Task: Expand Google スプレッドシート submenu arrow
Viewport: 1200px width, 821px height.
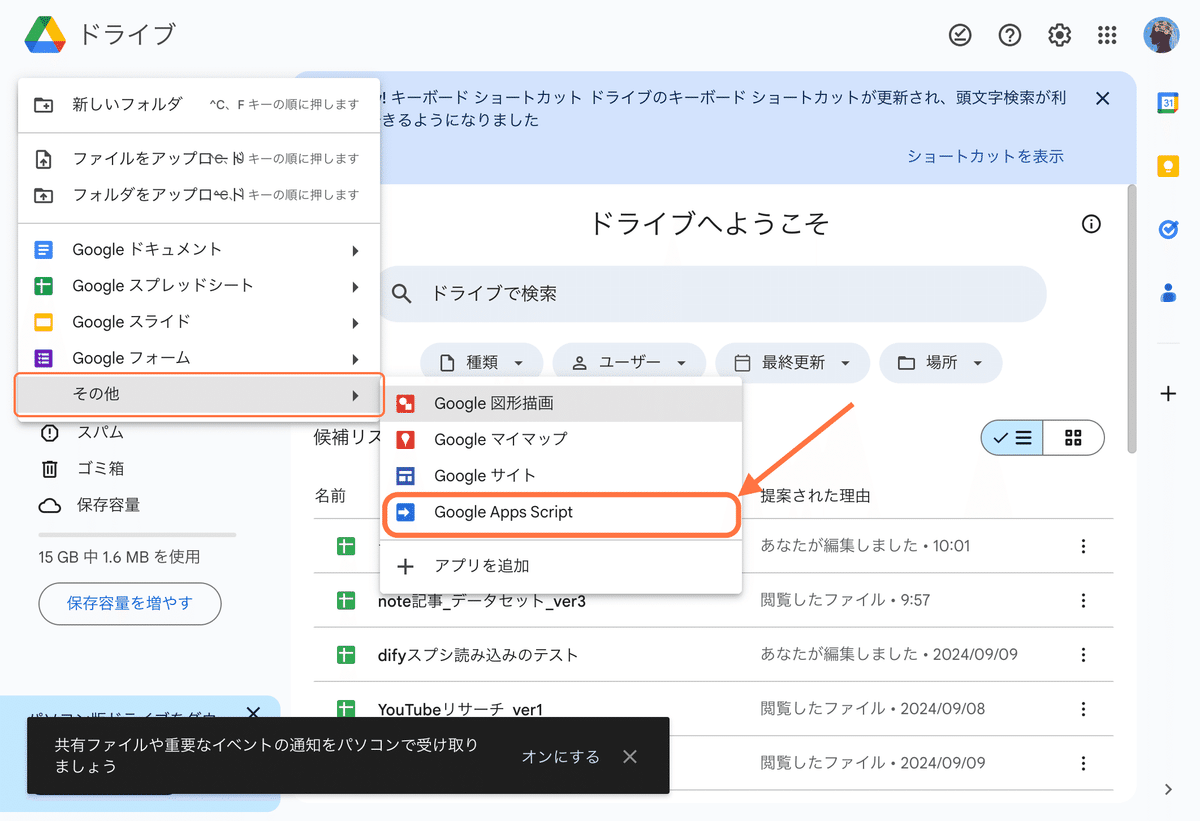Action: [355, 286]
